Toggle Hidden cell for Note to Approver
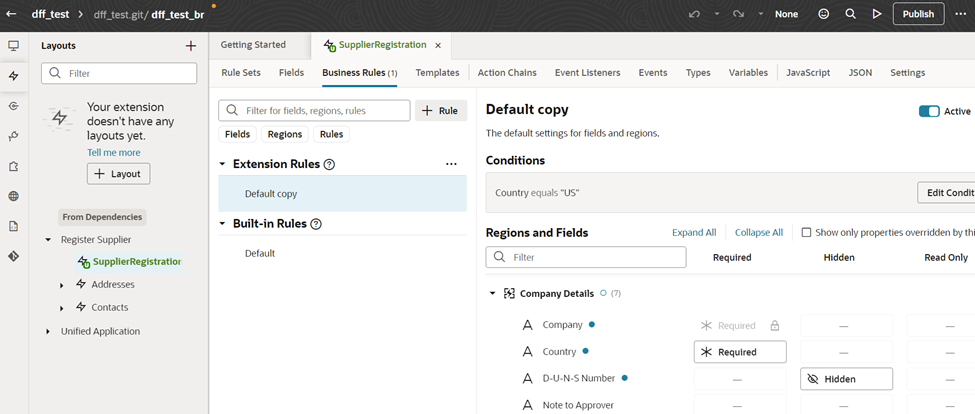975x414 pixels. point(846,404)
